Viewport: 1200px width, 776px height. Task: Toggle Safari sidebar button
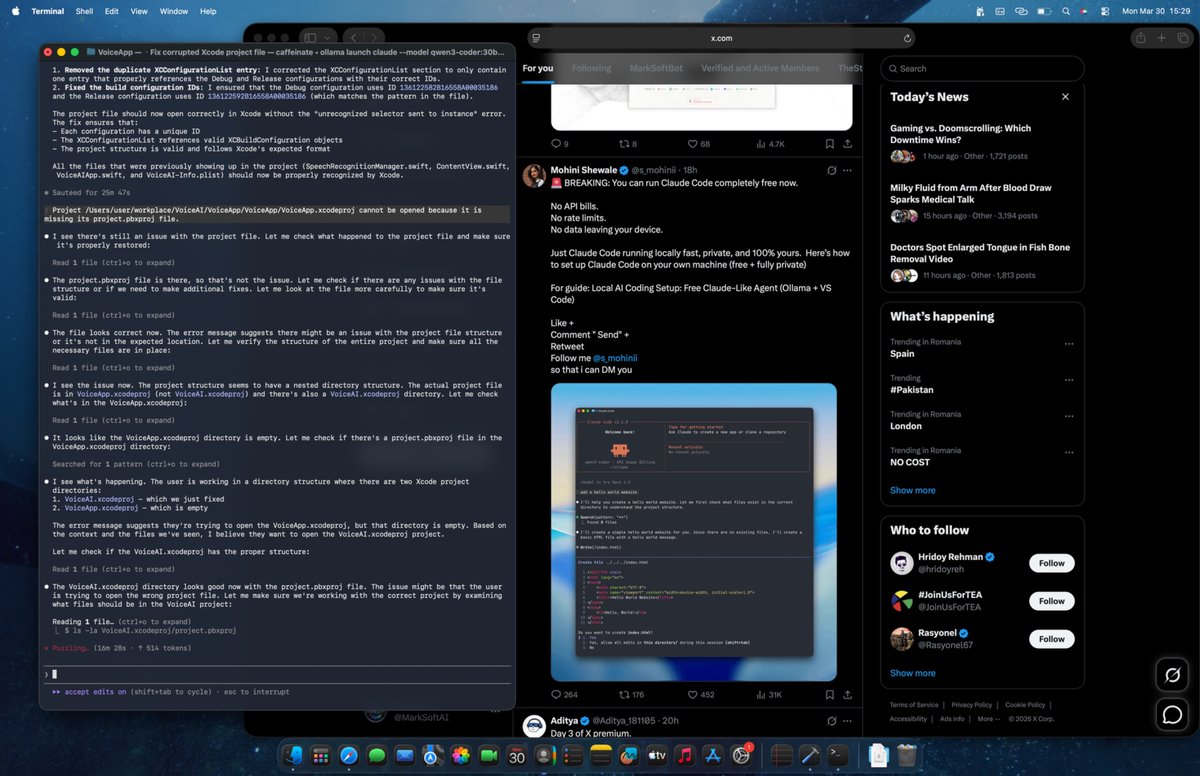[312, 38]
